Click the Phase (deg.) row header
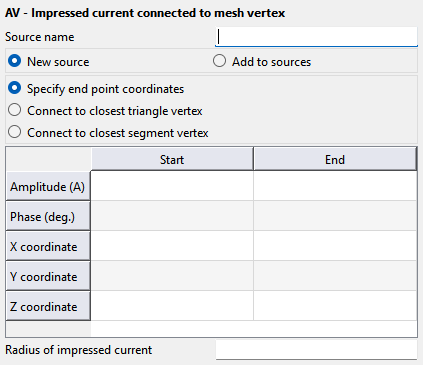423x365 pixels. (x=48, y=216)
